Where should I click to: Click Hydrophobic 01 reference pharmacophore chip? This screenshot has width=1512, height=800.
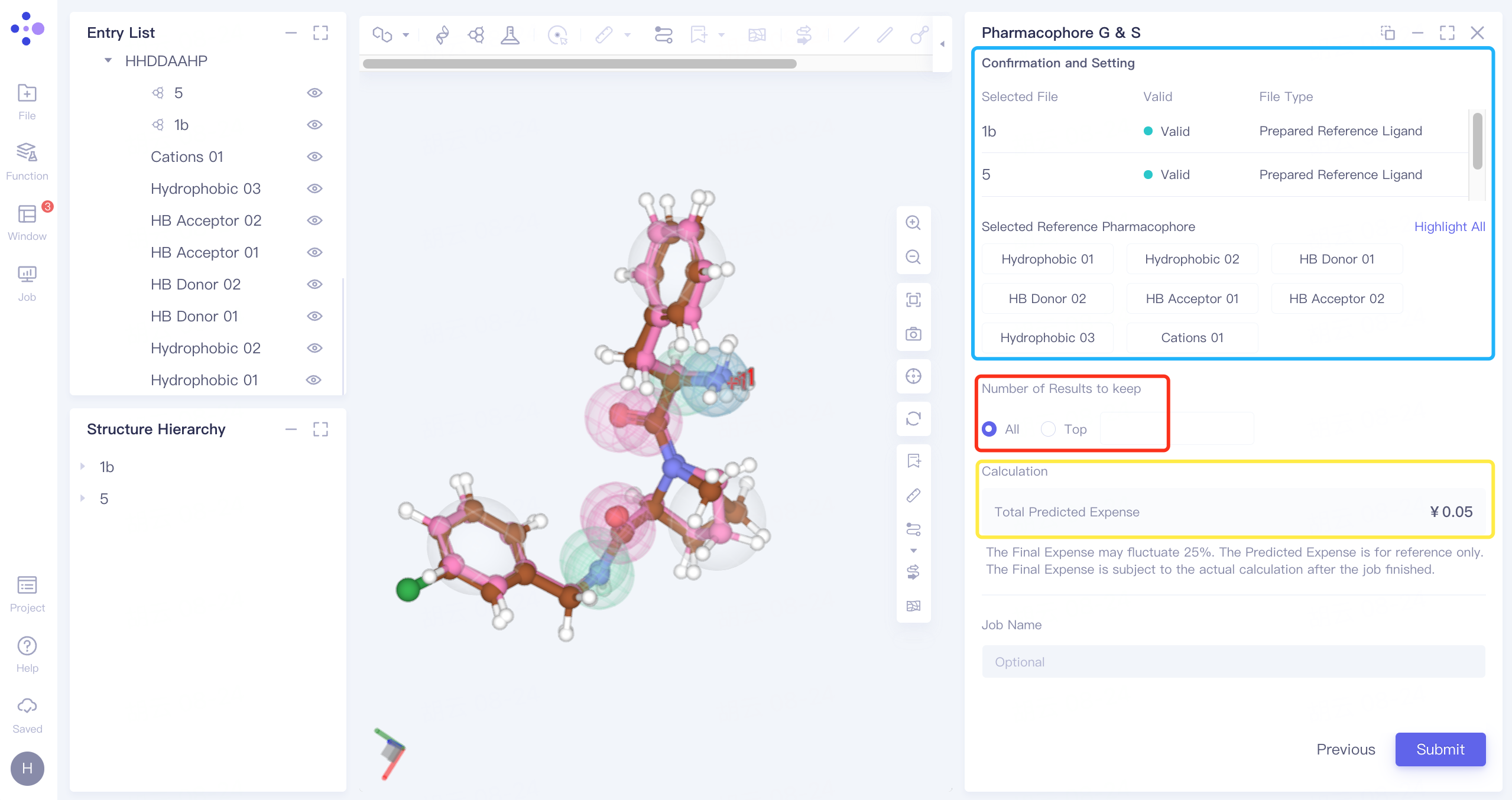tap(1047, 259)
